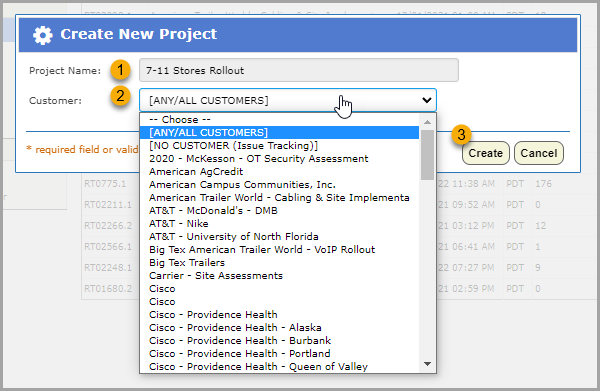Click the yellow step 1 marker
600x391 pixels.
click(121, 70)
